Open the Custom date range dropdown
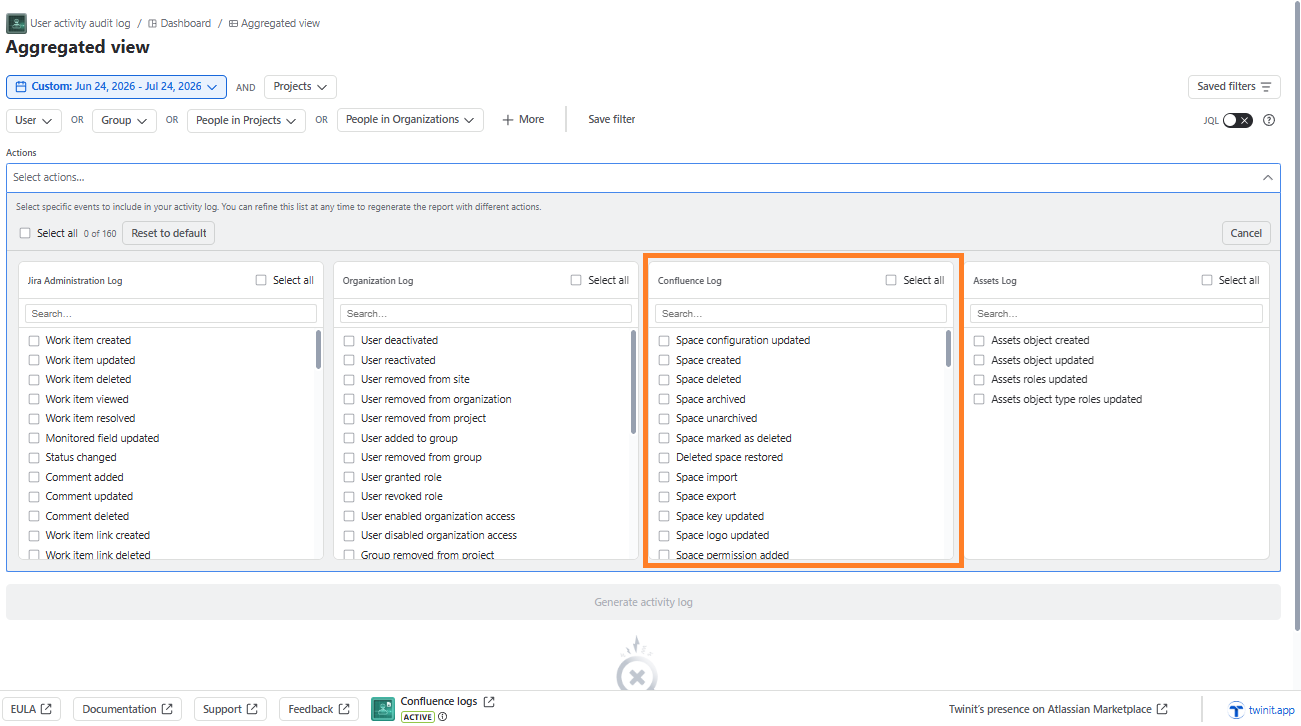This screenshot has height=726, width=1301. pos(116,87)
